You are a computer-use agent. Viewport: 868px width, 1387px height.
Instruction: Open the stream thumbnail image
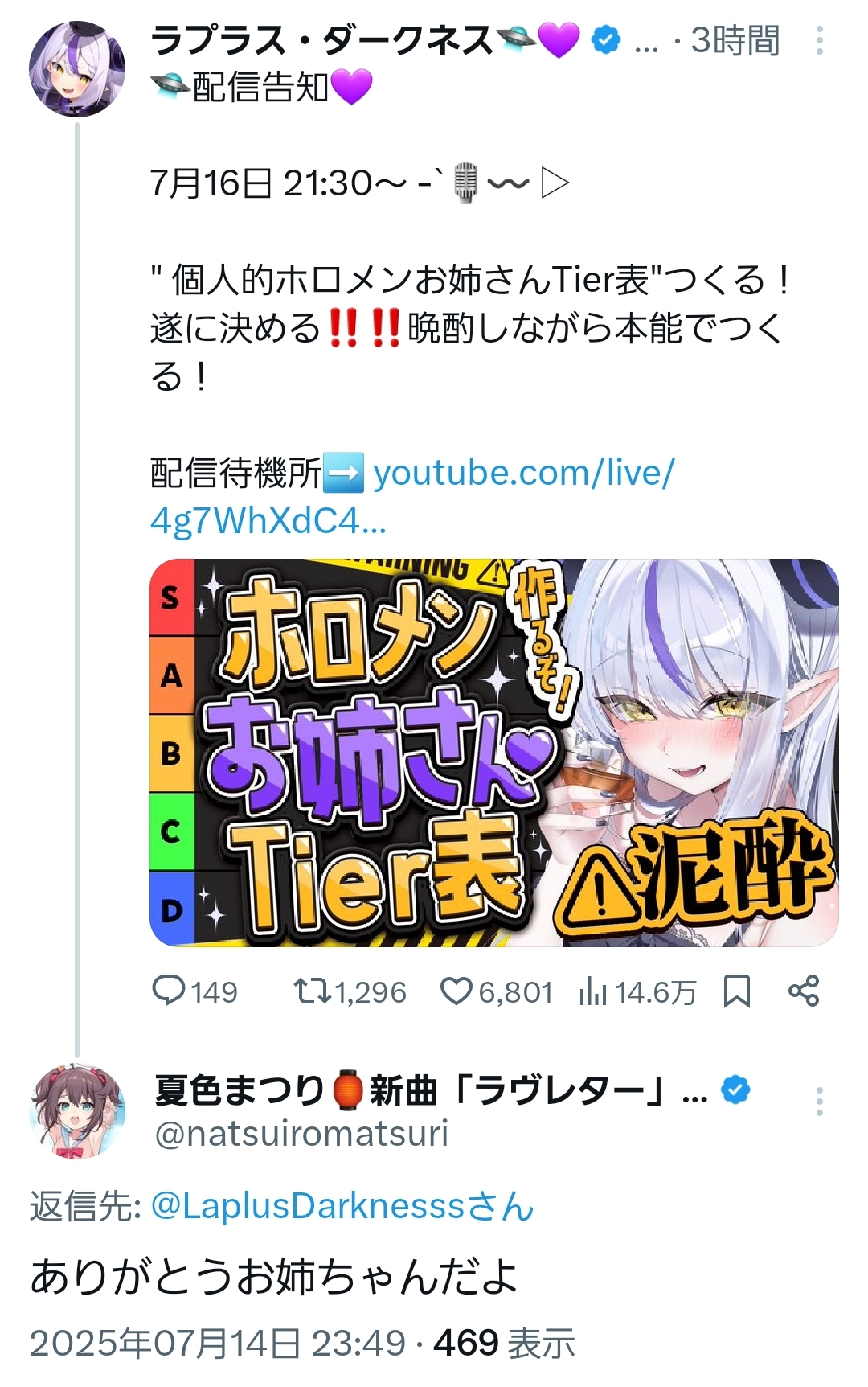[494, 753]
